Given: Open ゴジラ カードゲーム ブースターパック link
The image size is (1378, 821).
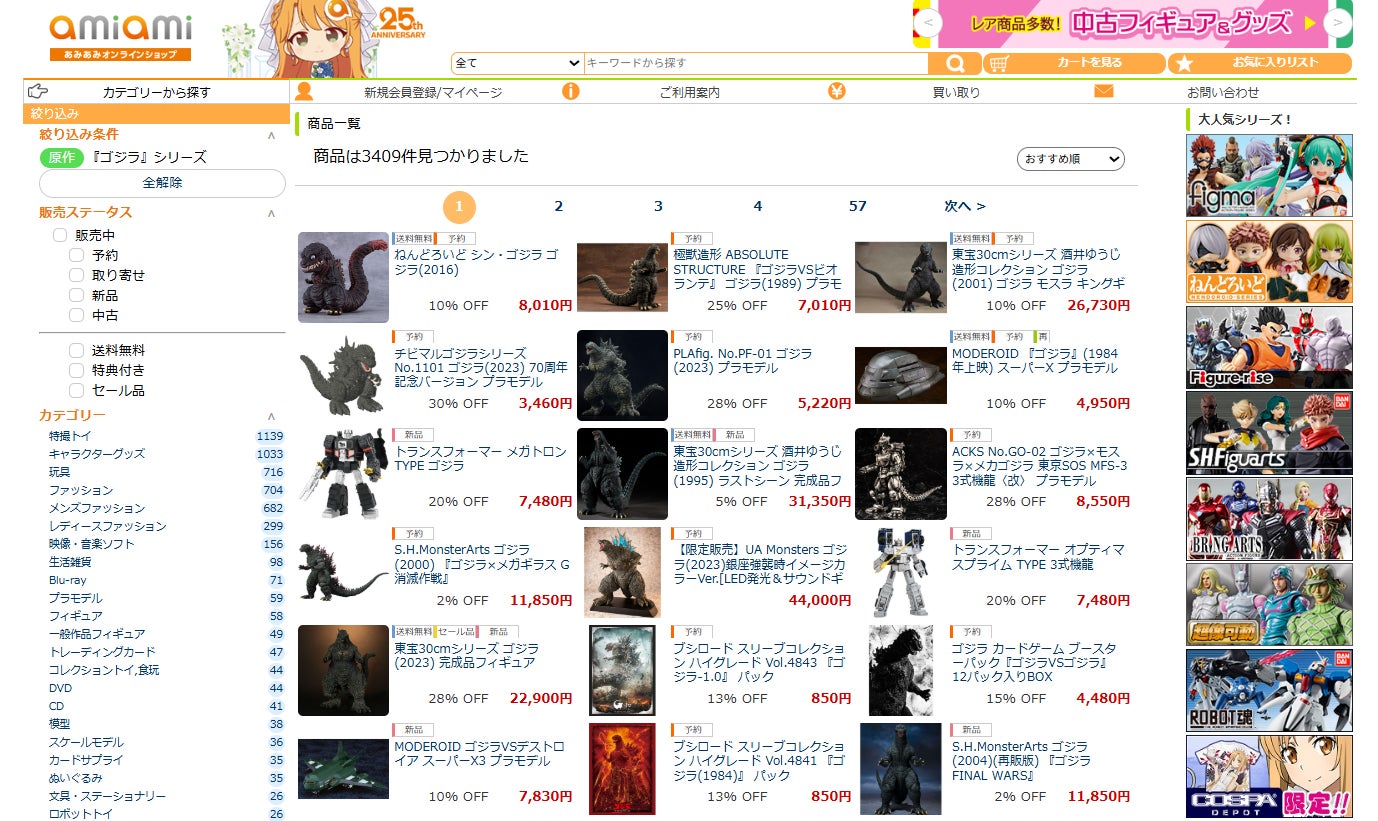Looking at the screenshot, I should coord(1034,663).
